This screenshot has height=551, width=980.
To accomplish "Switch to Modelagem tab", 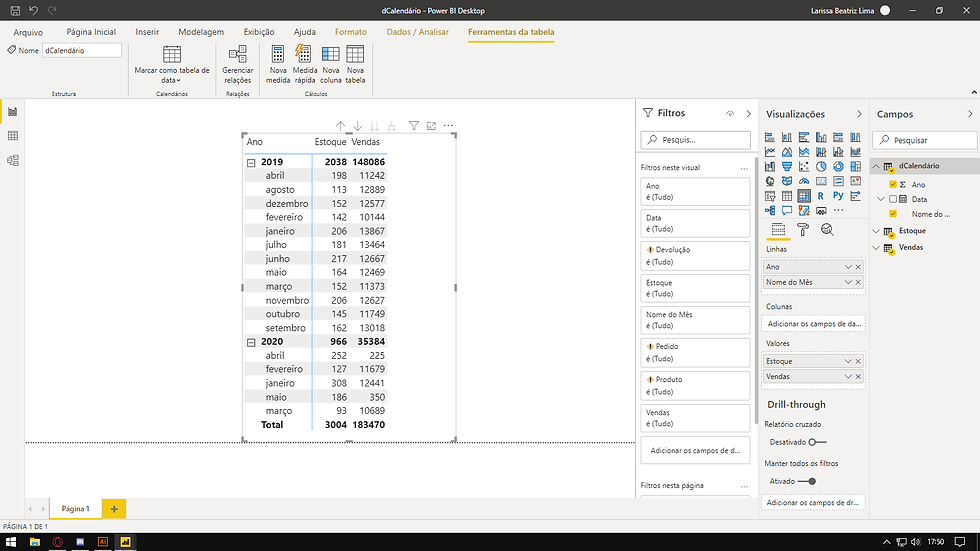I will pyautogui.click(x=201, y=32).
